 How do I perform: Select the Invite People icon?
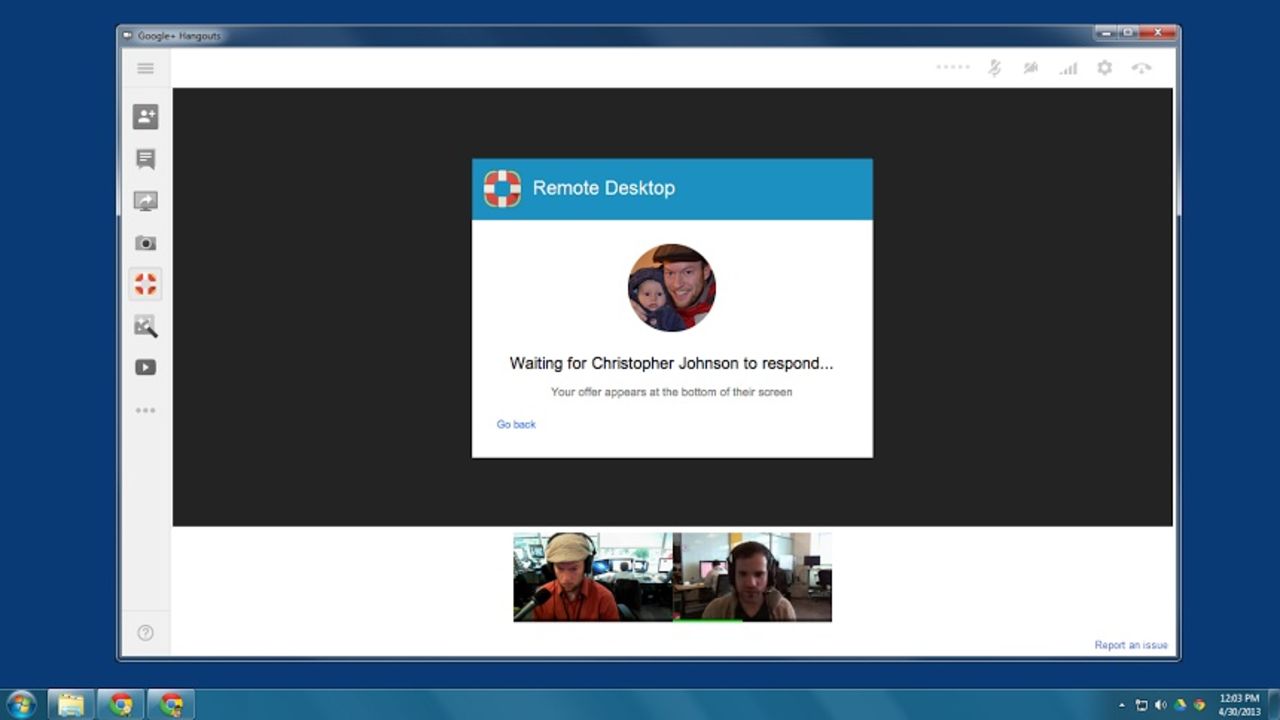[145, 117]
